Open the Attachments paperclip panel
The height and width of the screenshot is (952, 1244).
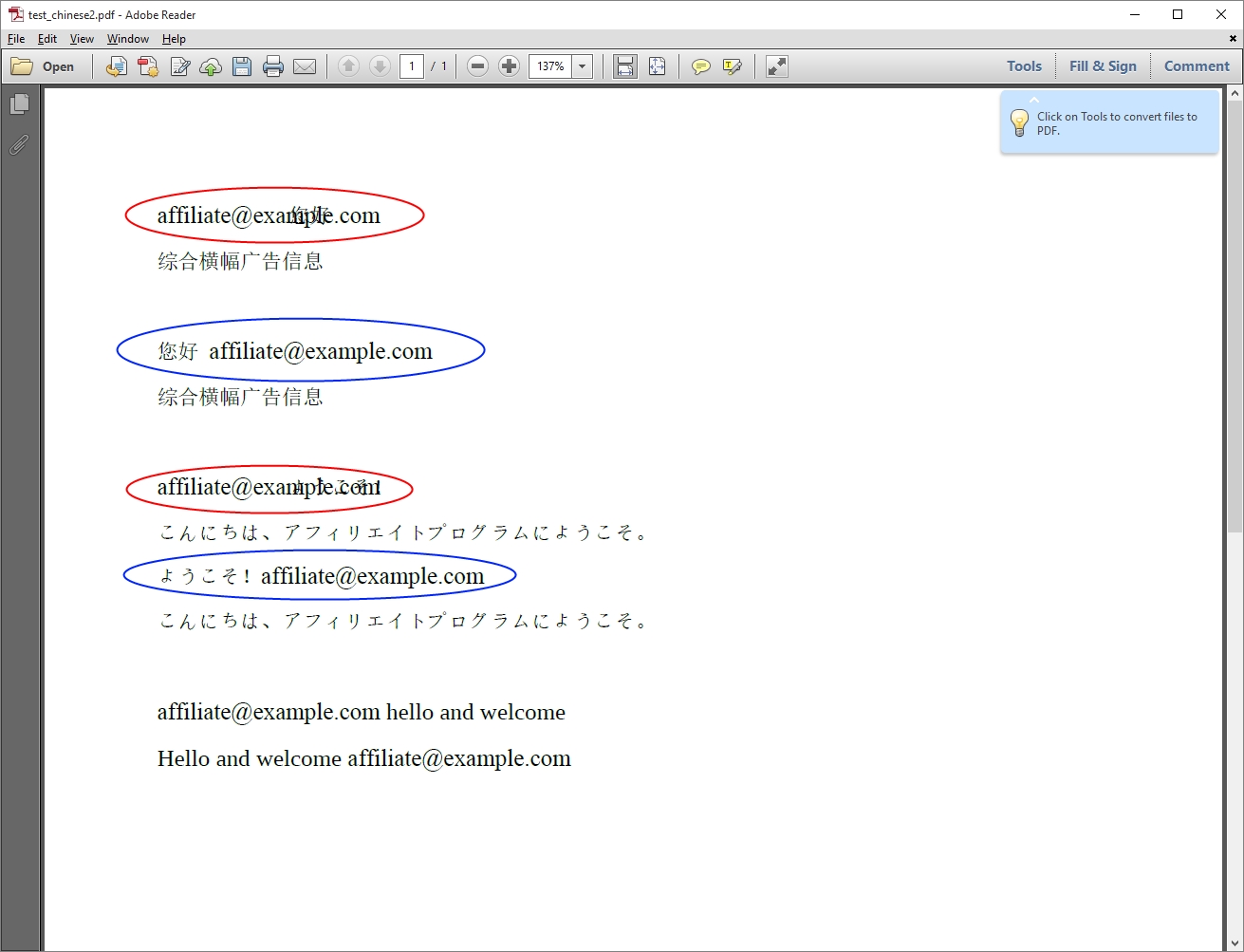19,145
